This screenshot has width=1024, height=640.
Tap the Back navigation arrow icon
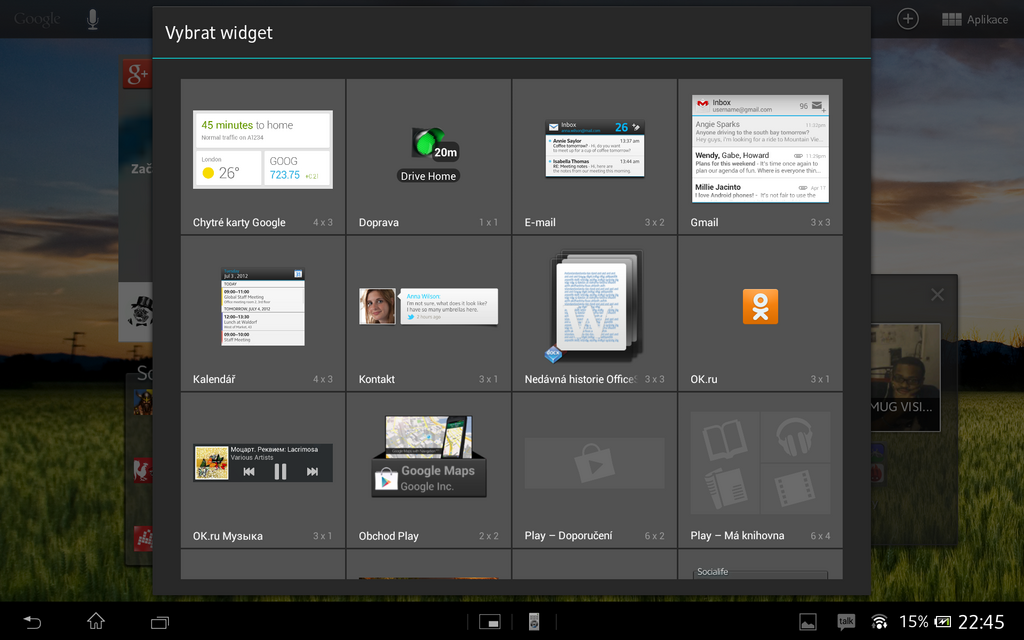[31, 621]
